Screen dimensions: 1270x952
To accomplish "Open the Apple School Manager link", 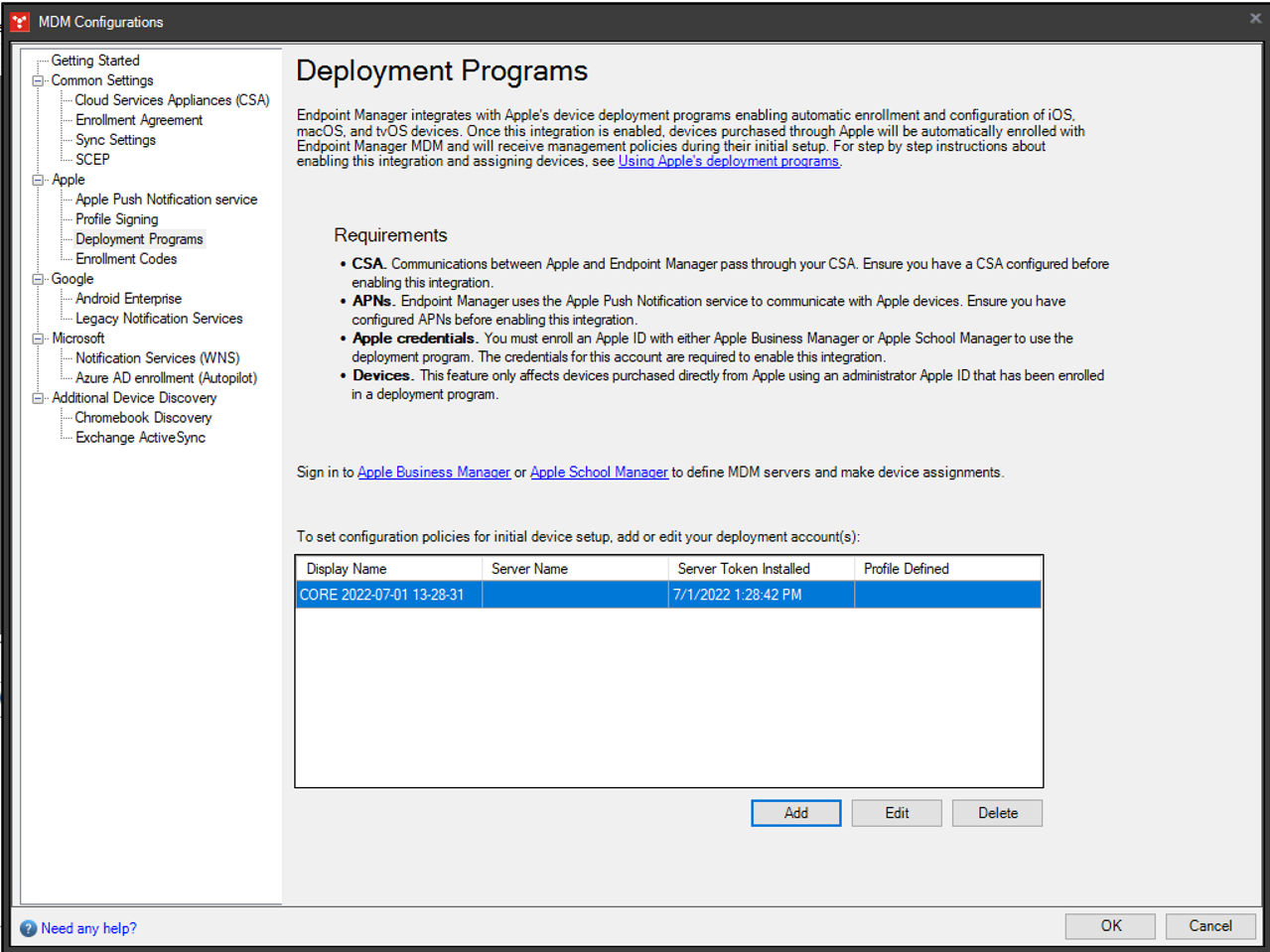I will coord(599,473).
